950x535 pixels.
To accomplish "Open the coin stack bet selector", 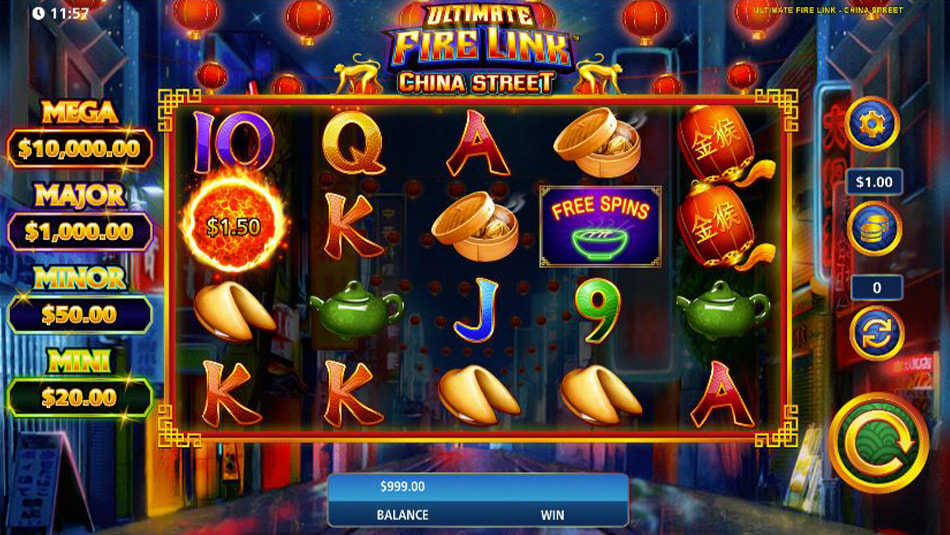I will click(x=874, y=229).
